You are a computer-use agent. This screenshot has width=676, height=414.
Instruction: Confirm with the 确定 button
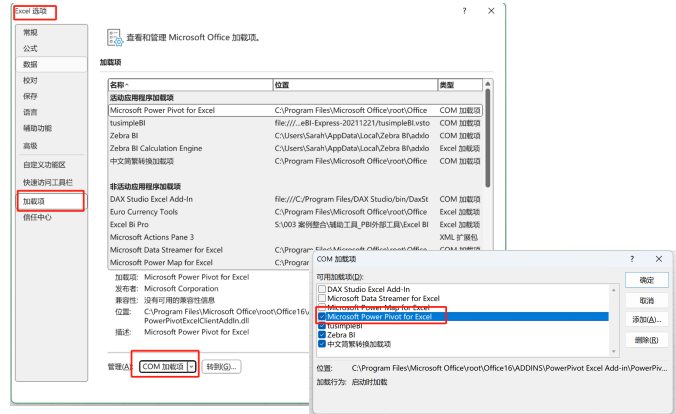point(647,280)
